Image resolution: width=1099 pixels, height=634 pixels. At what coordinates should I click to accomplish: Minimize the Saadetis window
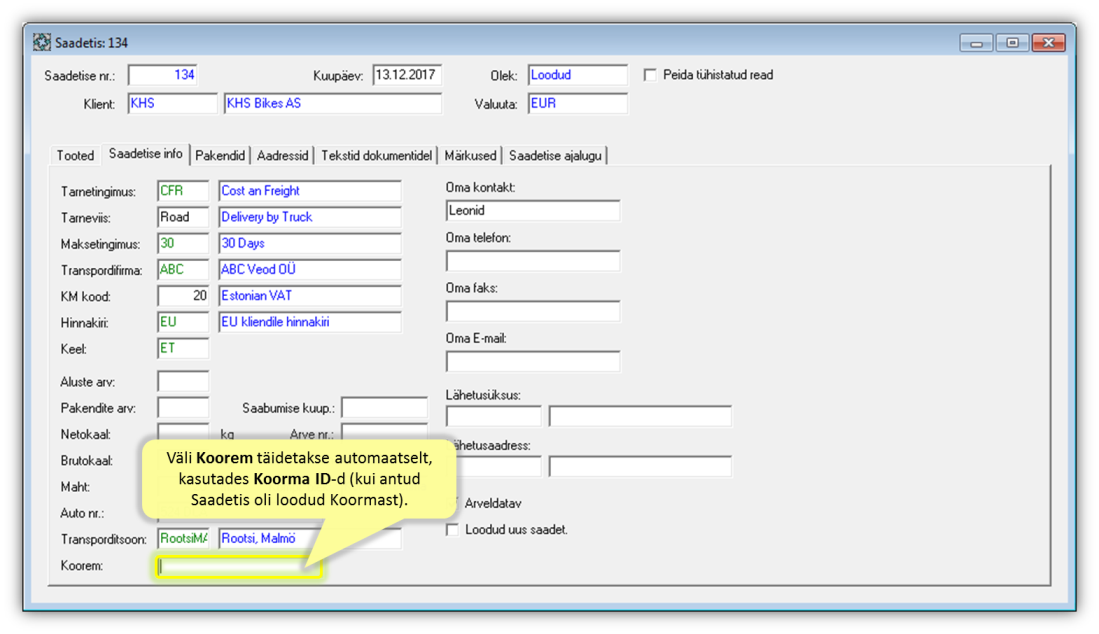pyautogui.click(x=976, y=43)
